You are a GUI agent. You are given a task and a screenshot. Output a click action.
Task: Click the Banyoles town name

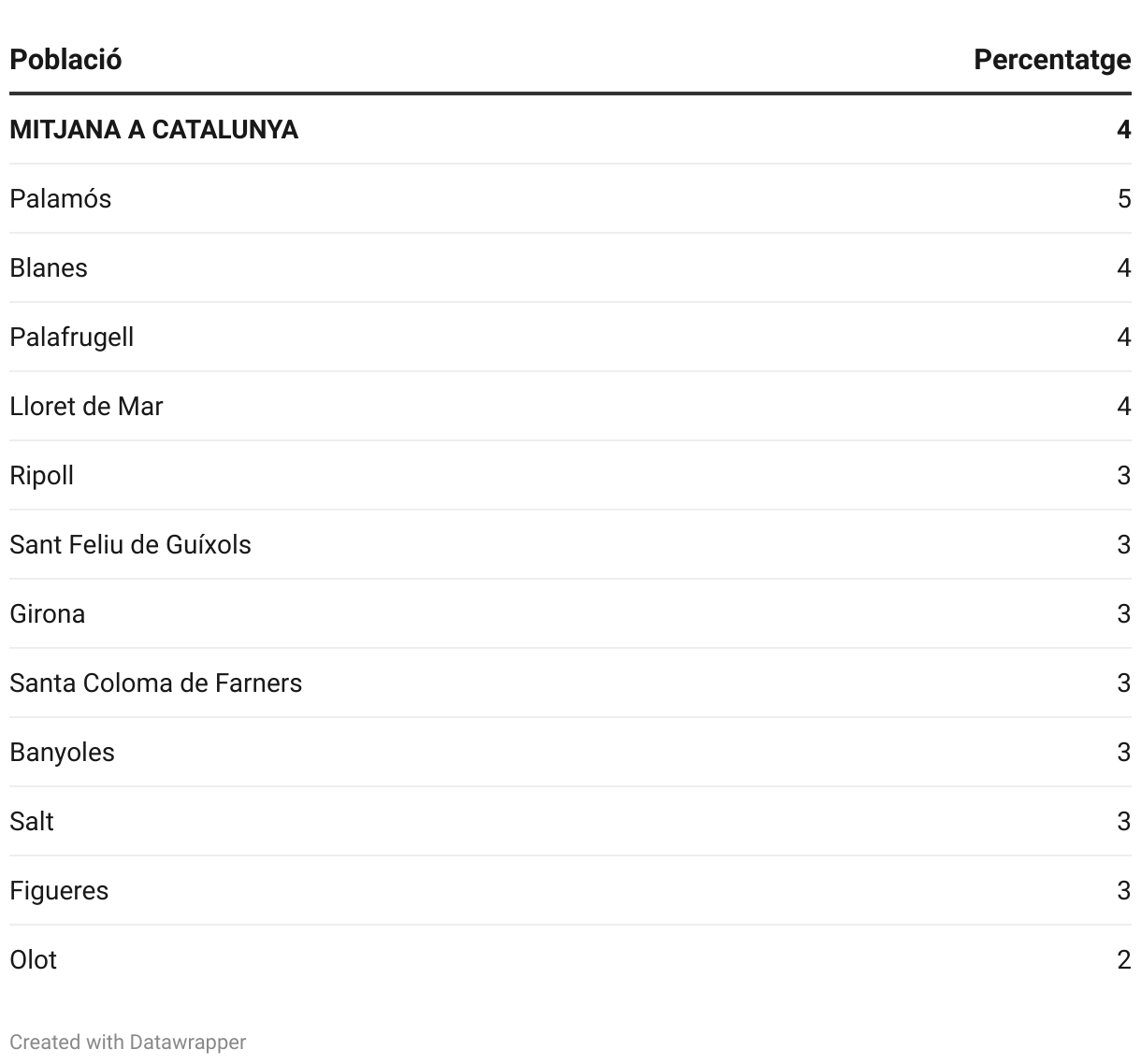(x=62, y=752)
